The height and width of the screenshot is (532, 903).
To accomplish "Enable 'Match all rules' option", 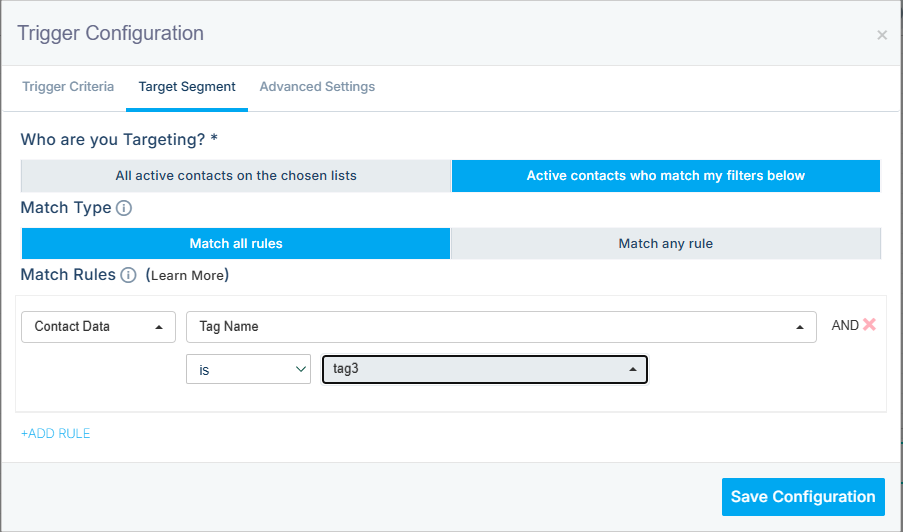I will pos(236,244).
